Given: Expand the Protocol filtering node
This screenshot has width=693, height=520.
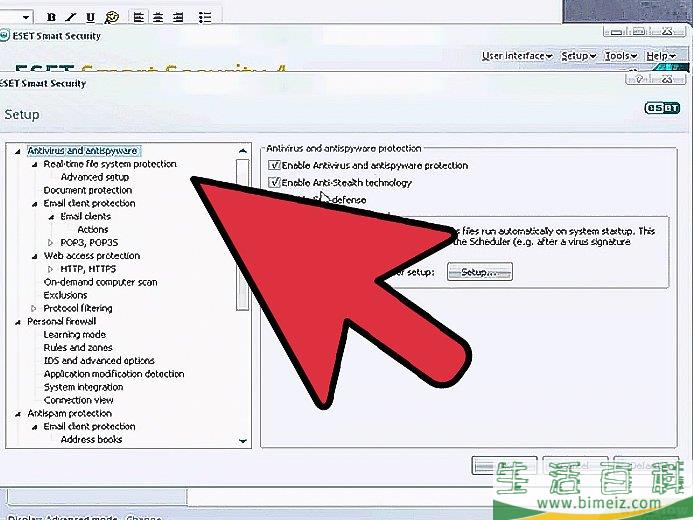Looking at the screenshot, I should (x=34, y=308).
